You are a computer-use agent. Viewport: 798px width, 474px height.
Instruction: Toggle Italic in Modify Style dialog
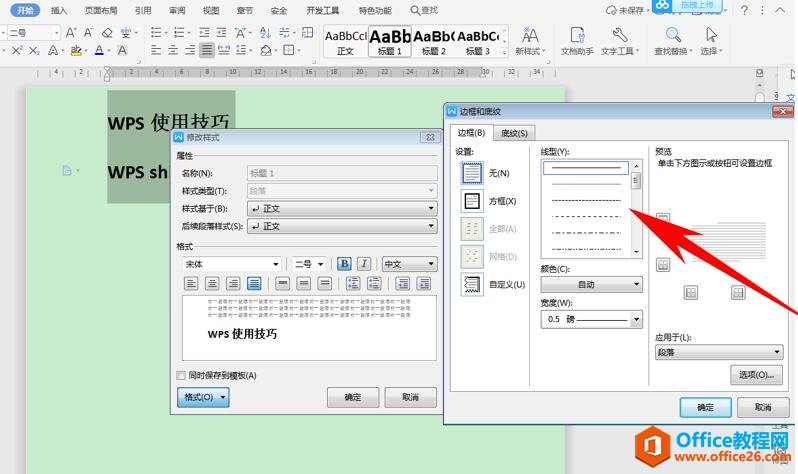click(x=363, y=264)
